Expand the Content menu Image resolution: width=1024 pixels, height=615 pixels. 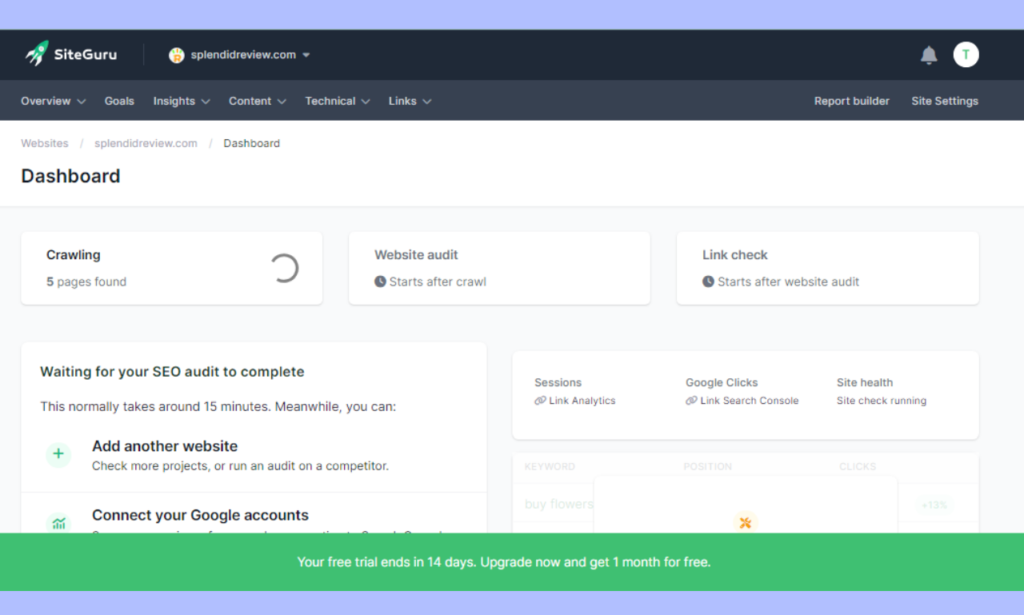257,101
